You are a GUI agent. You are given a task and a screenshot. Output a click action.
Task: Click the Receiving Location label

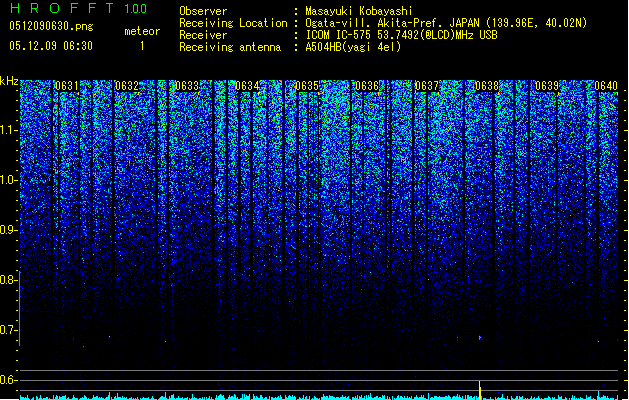233,23
